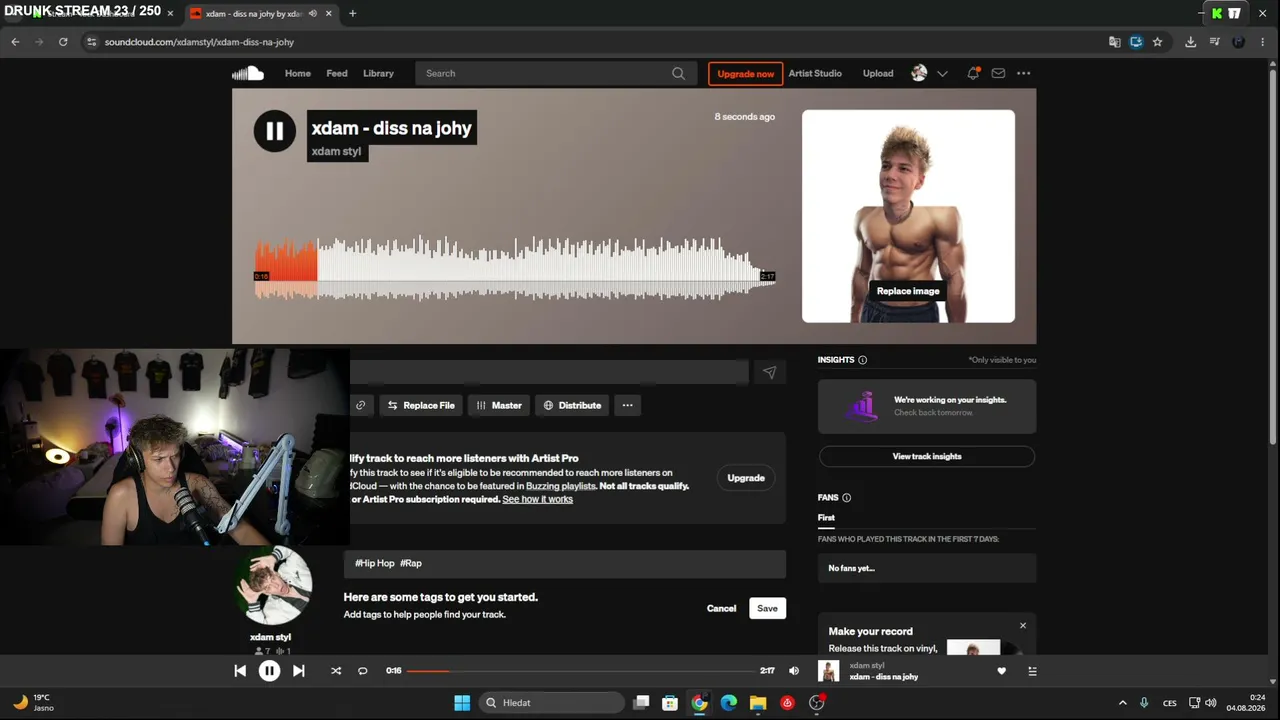Open the Buzzing playlists link
This screenshot has width=1280, height=720.
pos(560,486)
